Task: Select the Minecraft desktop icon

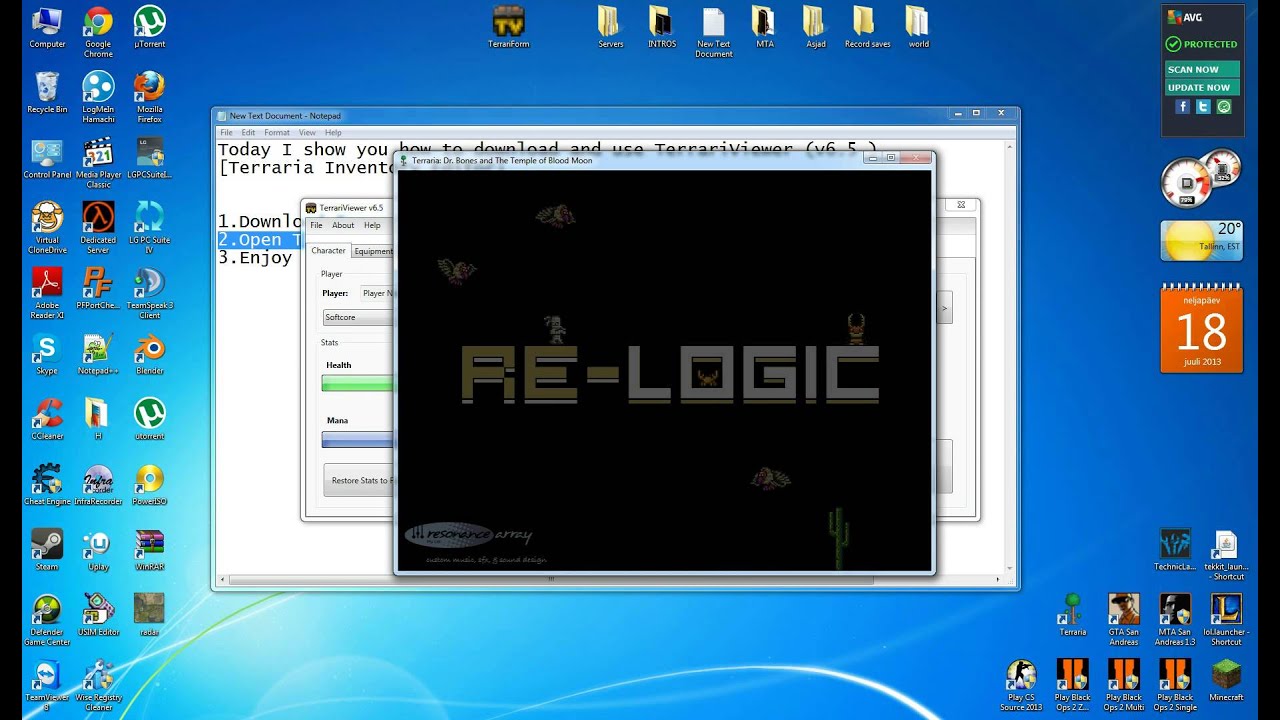Action: tap(1226, 680)
